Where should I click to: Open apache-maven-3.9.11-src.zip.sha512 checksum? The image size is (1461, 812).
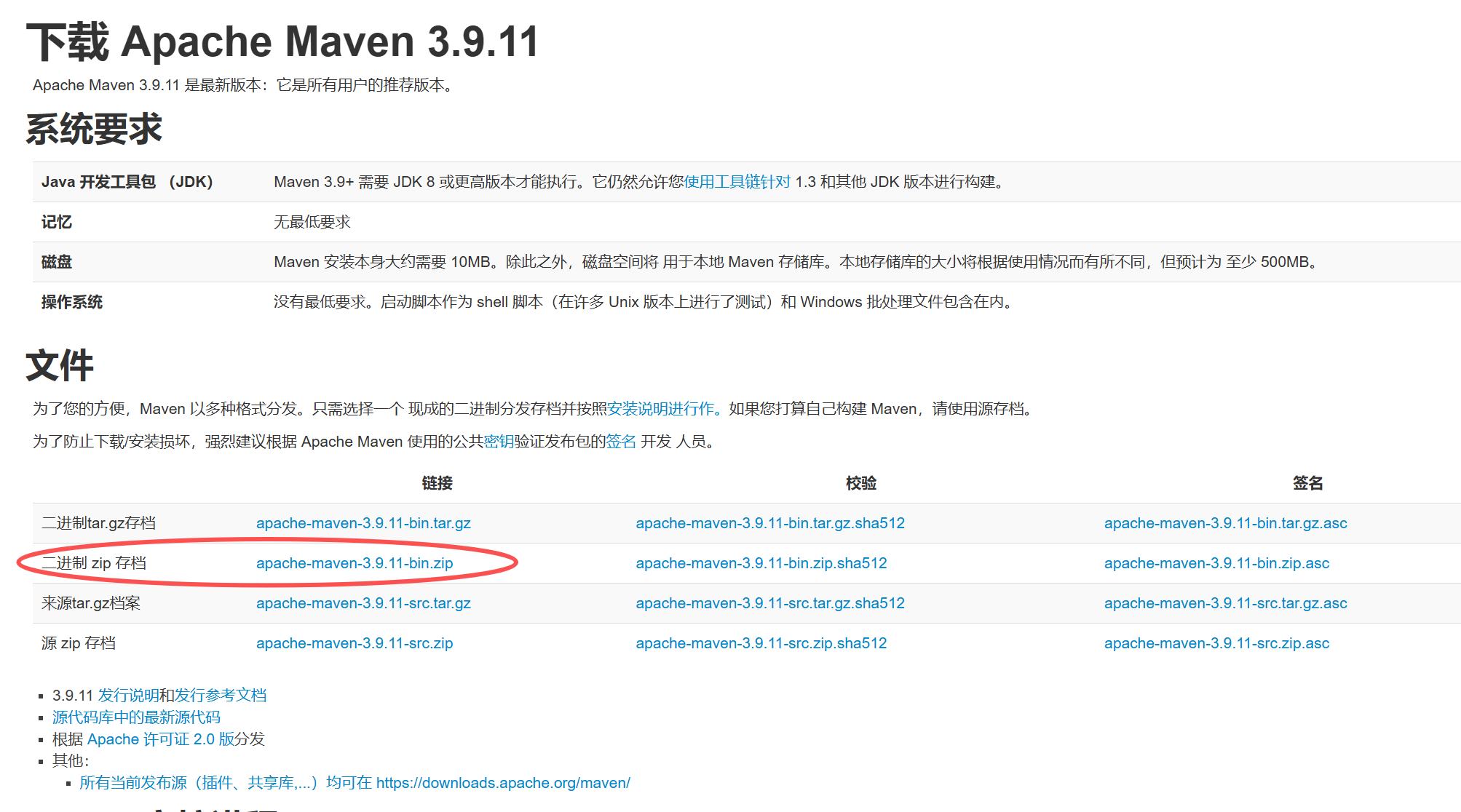[x=761, y=643]
